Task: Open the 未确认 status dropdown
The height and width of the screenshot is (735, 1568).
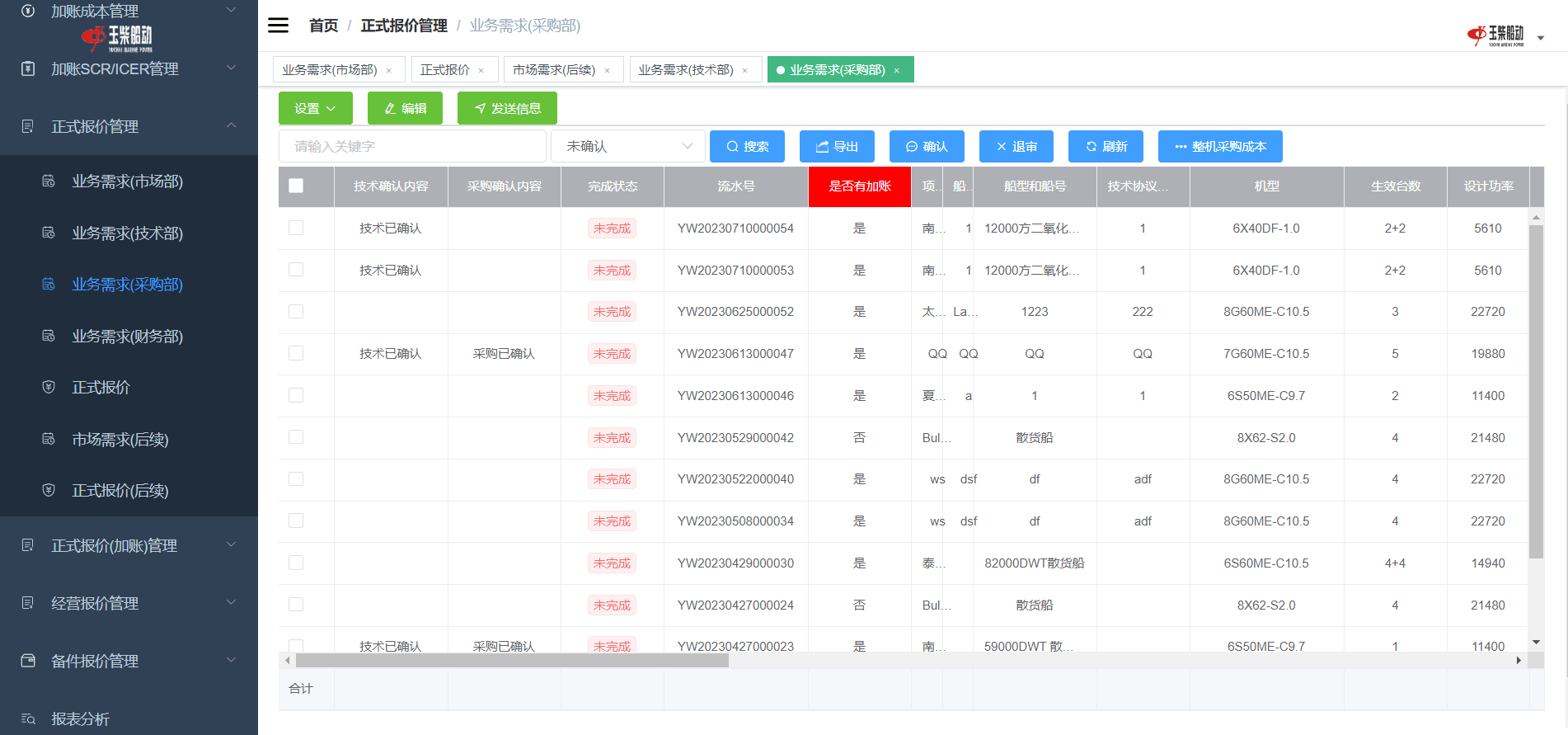Action: (x=628, y=146)
